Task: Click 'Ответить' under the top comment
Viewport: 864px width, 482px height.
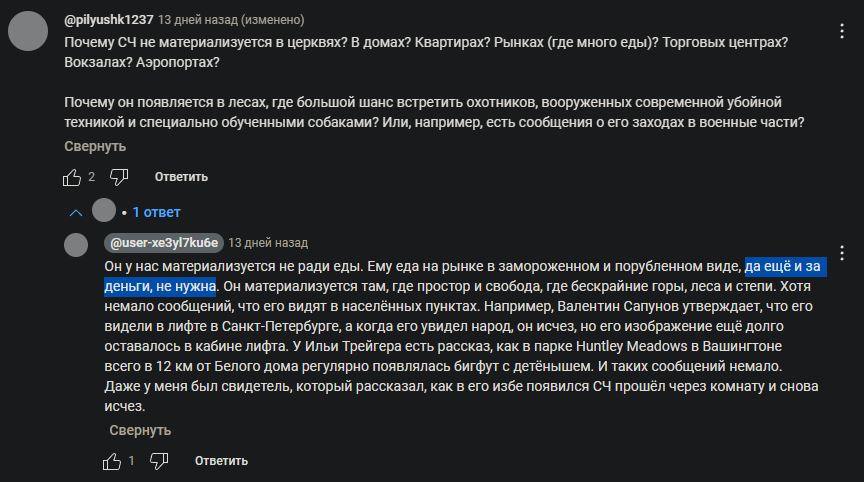Action: coord(181,177)
